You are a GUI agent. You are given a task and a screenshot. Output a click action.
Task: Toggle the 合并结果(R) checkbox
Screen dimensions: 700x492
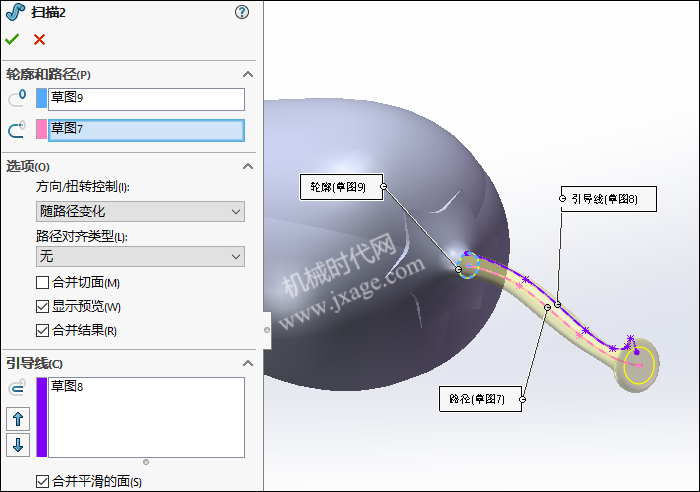pos(42,331)
